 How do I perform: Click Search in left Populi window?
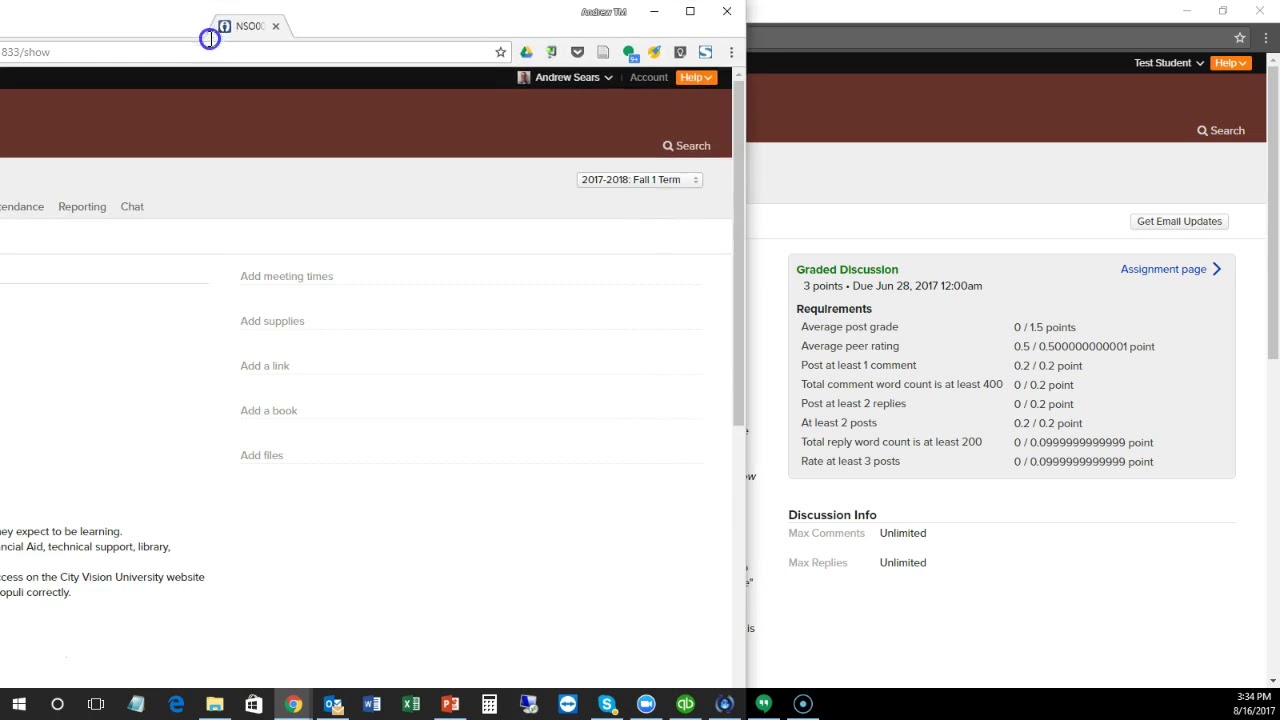tap(686, 146)
